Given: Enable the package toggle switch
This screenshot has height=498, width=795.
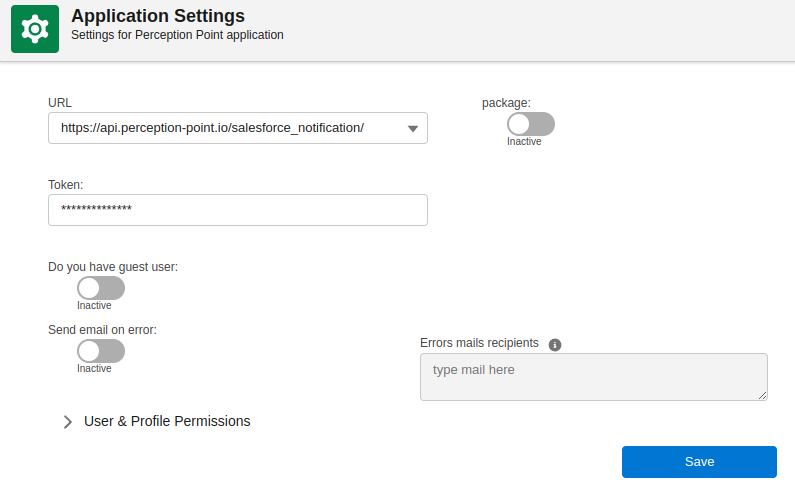Looking at the screenshot, I should pos(530,124).
